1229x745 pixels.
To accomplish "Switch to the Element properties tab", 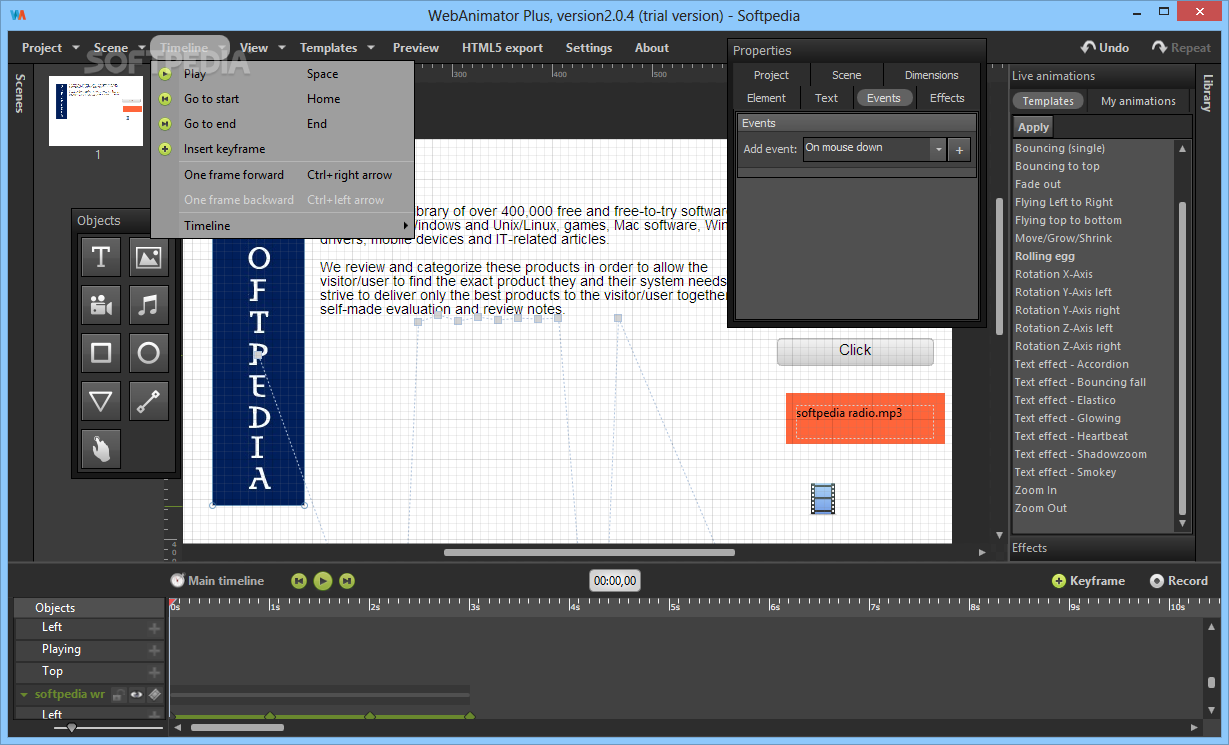I will coord(766,98).
